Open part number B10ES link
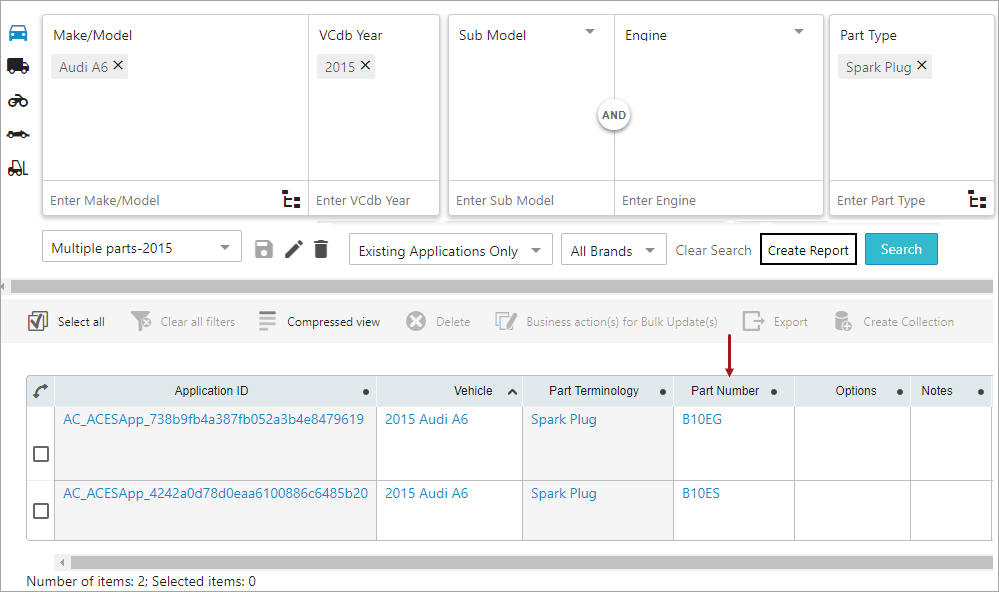Screen dimensions: 999x592 coord(701,493)
